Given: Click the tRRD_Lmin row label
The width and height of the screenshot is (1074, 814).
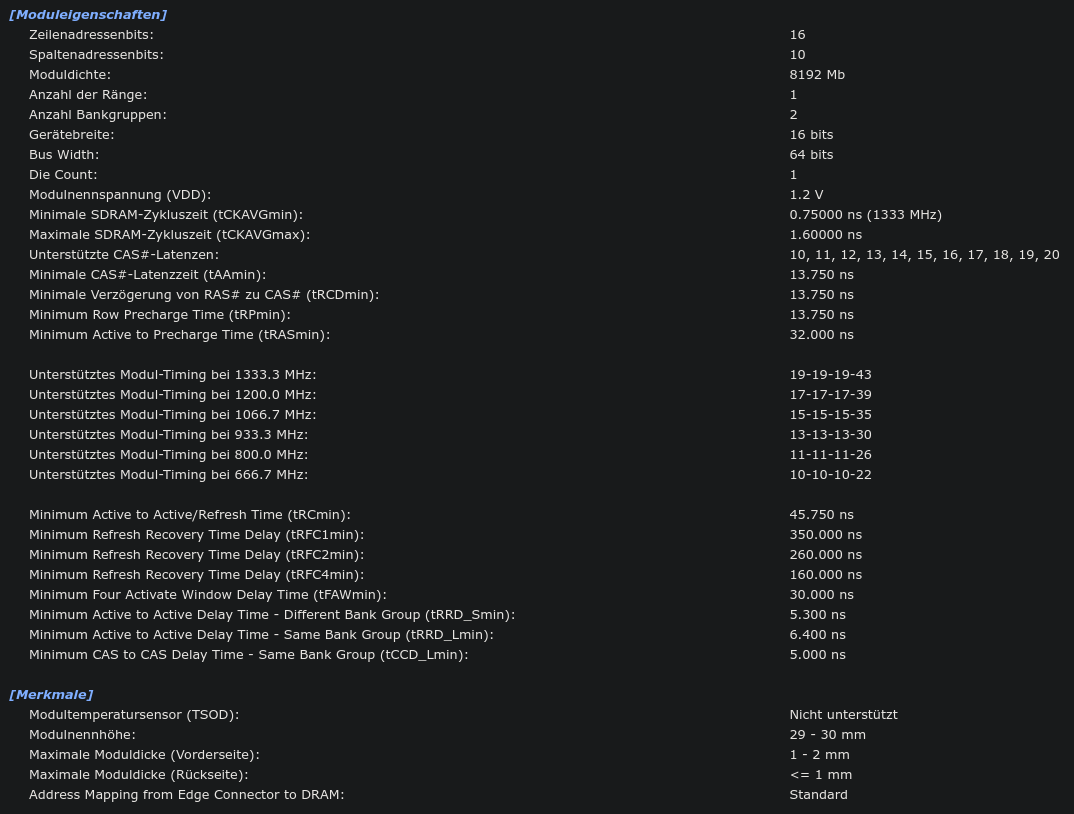Looking at the screenshot, I should click(x=261, y=634).
